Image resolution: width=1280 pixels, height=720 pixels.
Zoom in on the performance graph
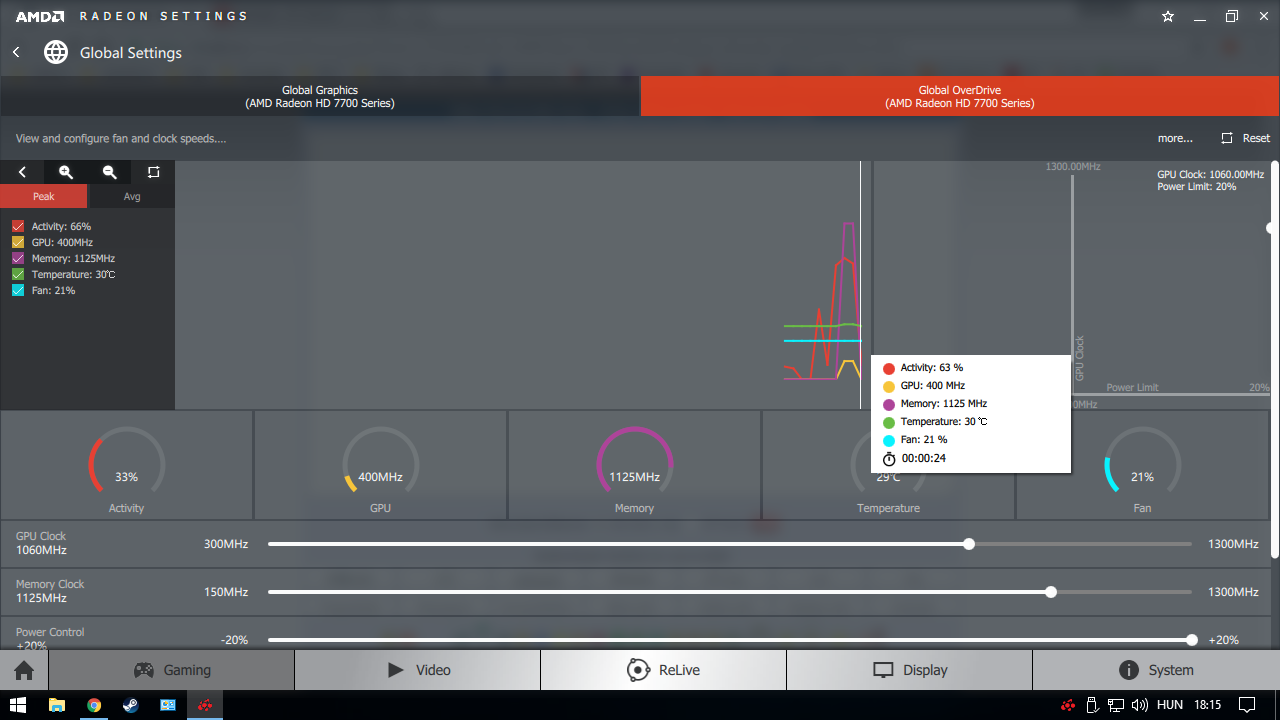(66, 172)
